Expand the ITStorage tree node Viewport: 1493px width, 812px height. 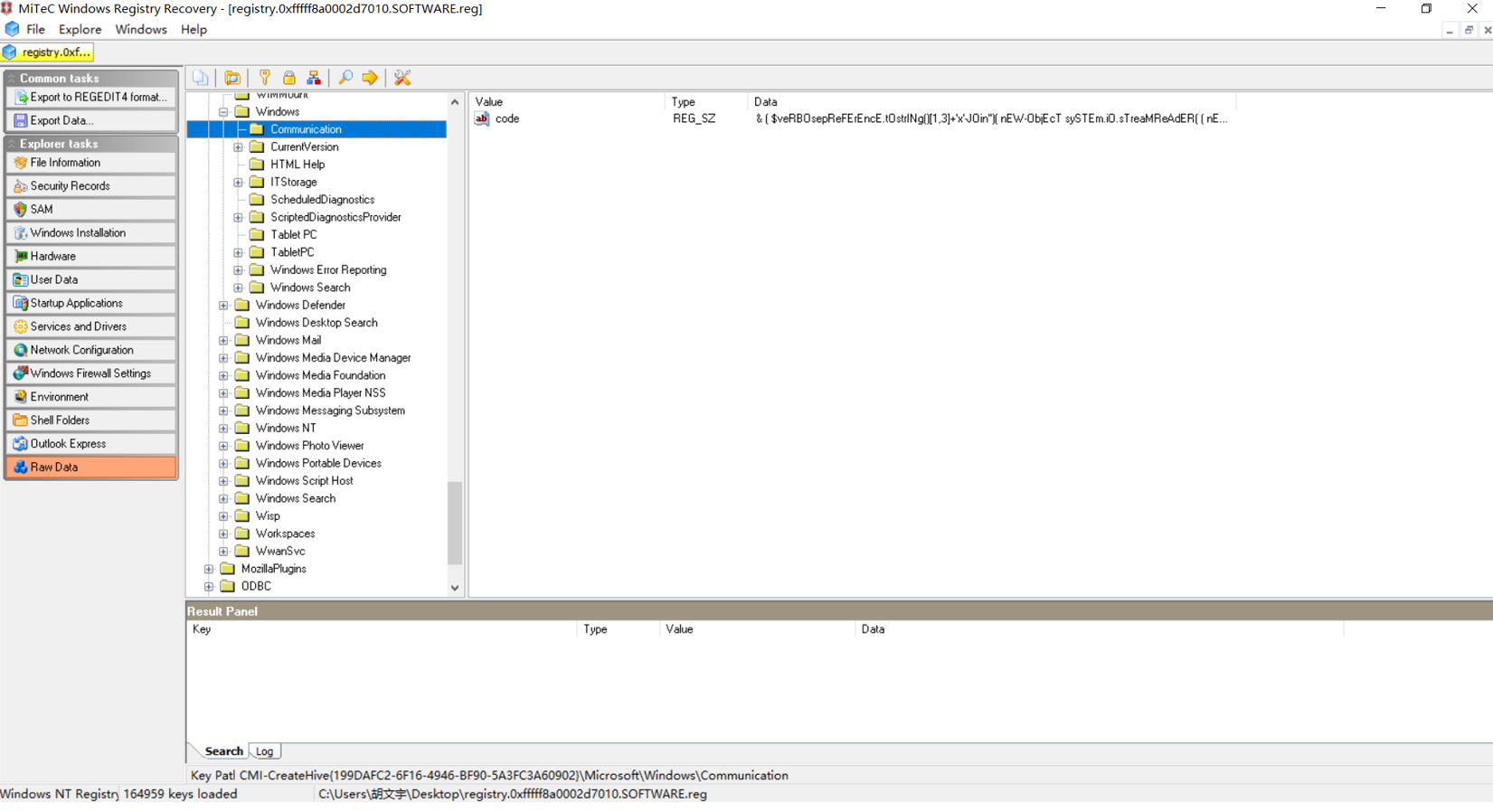pyautogui.click(x=238, y=183)
